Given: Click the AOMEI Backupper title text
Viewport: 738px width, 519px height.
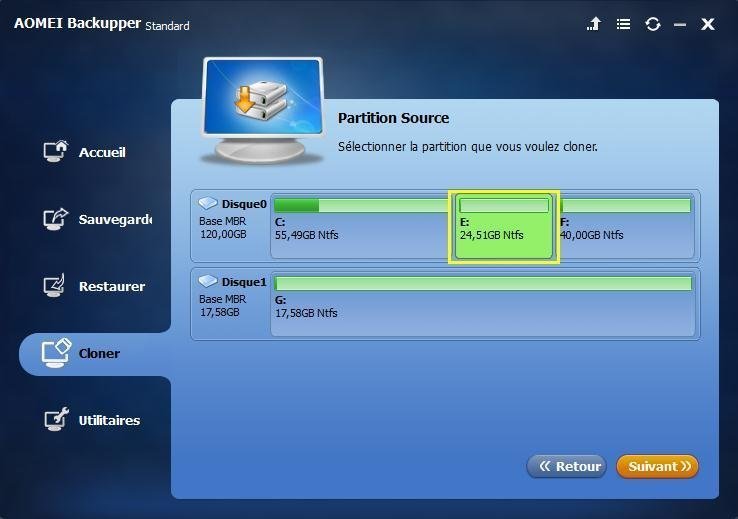Looking at the screenshot, I should (78, 23).
